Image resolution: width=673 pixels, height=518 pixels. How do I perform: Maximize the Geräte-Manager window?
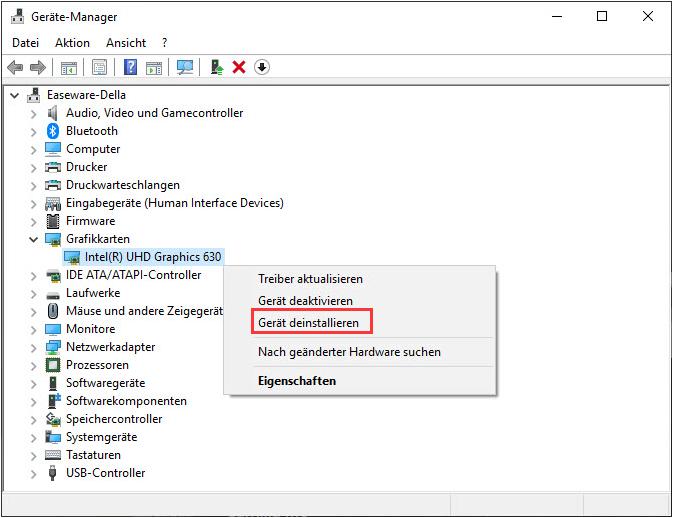[602, 16]
